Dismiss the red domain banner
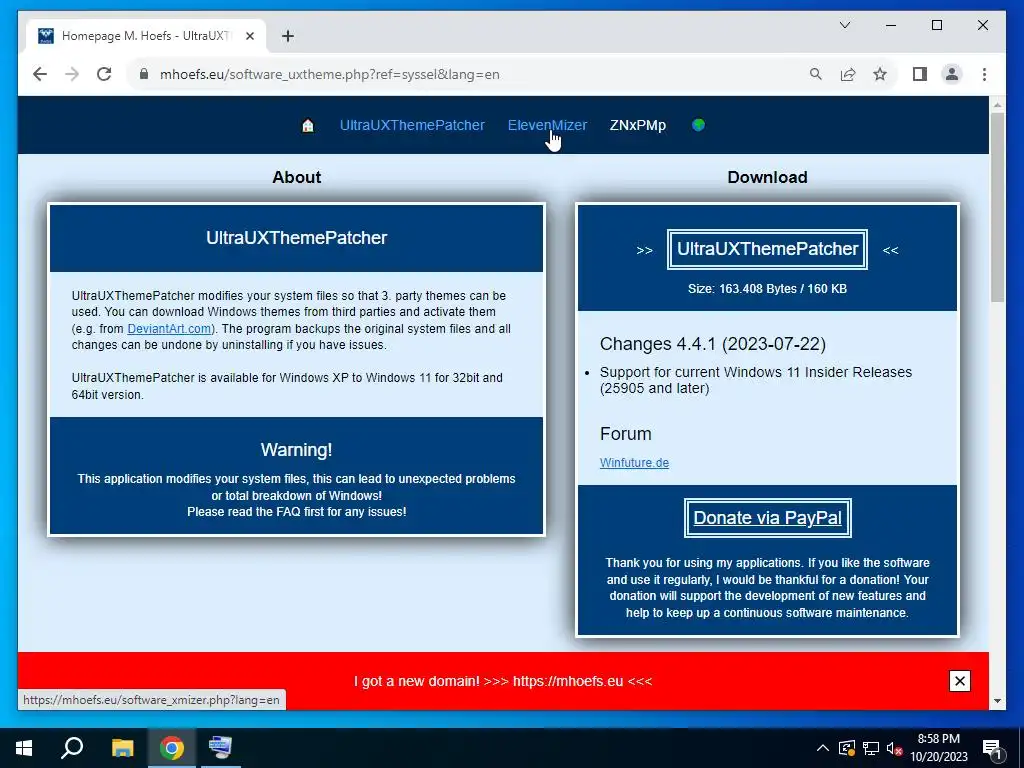Screen dimensions: 1024x768 pos(959,681)
